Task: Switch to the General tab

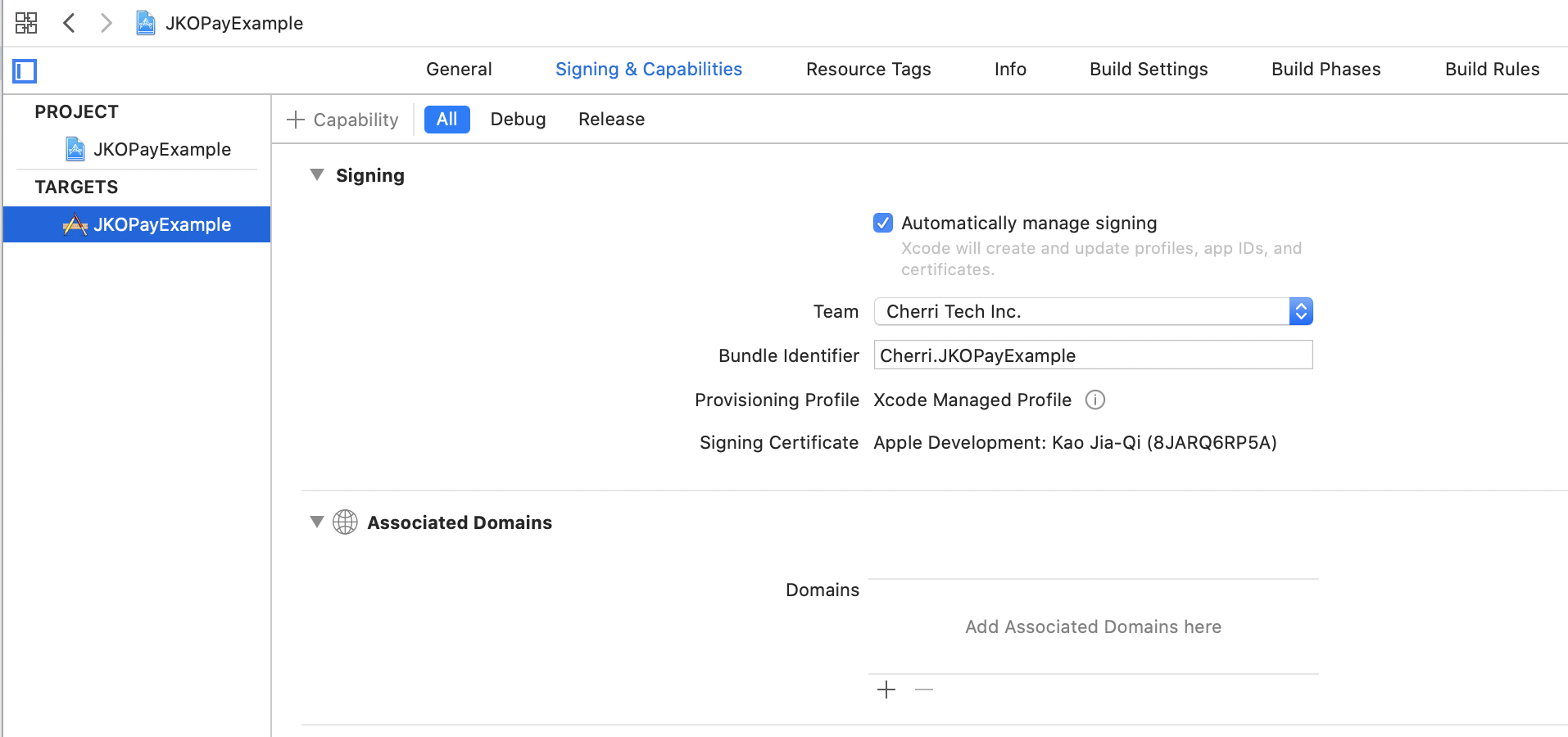Action: [x=459, y=70]
